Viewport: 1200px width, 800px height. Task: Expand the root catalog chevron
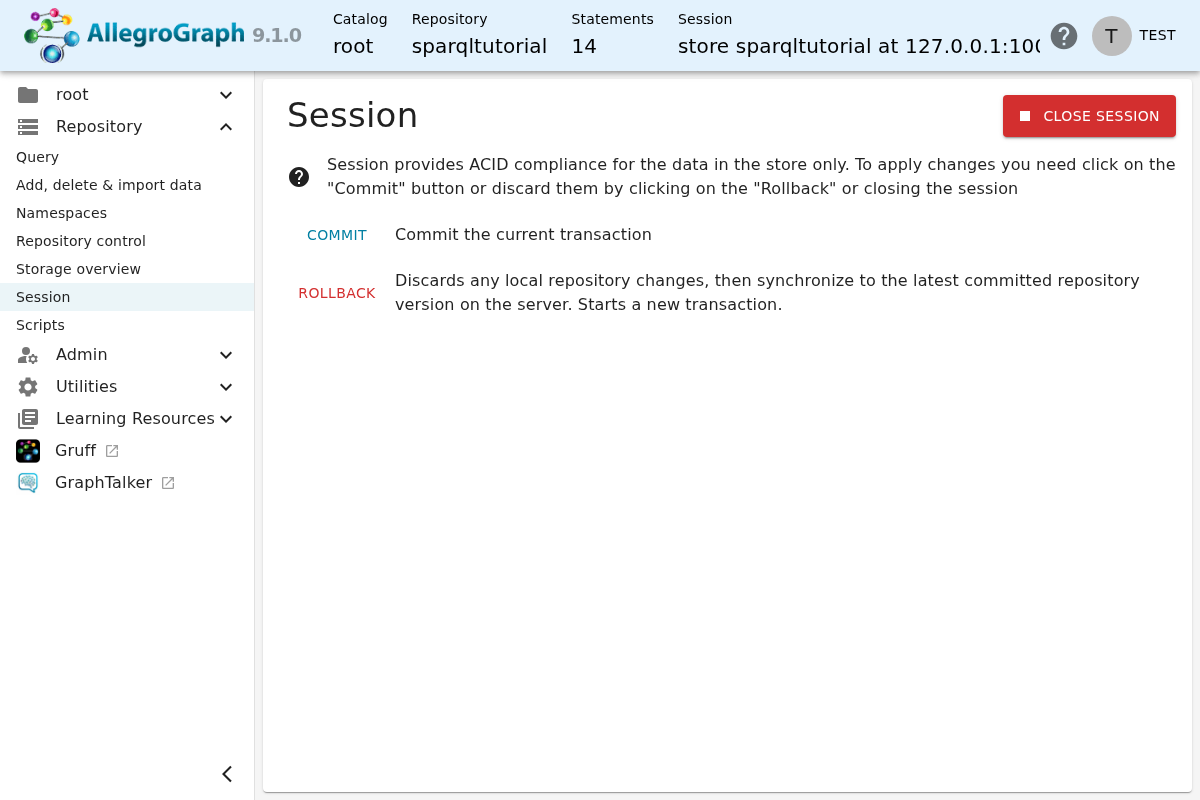(226, 95)
